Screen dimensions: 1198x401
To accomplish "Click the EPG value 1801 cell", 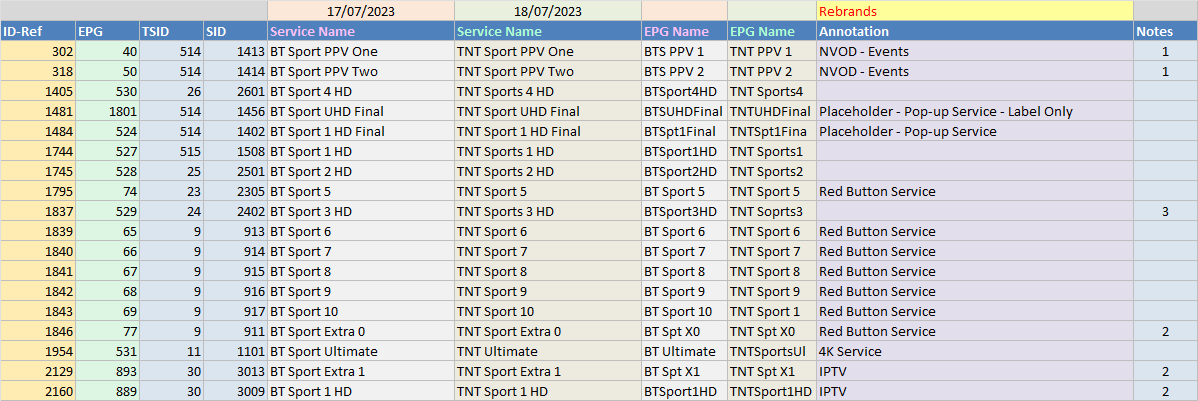I will pyautogui.click(x=106, y=111).
